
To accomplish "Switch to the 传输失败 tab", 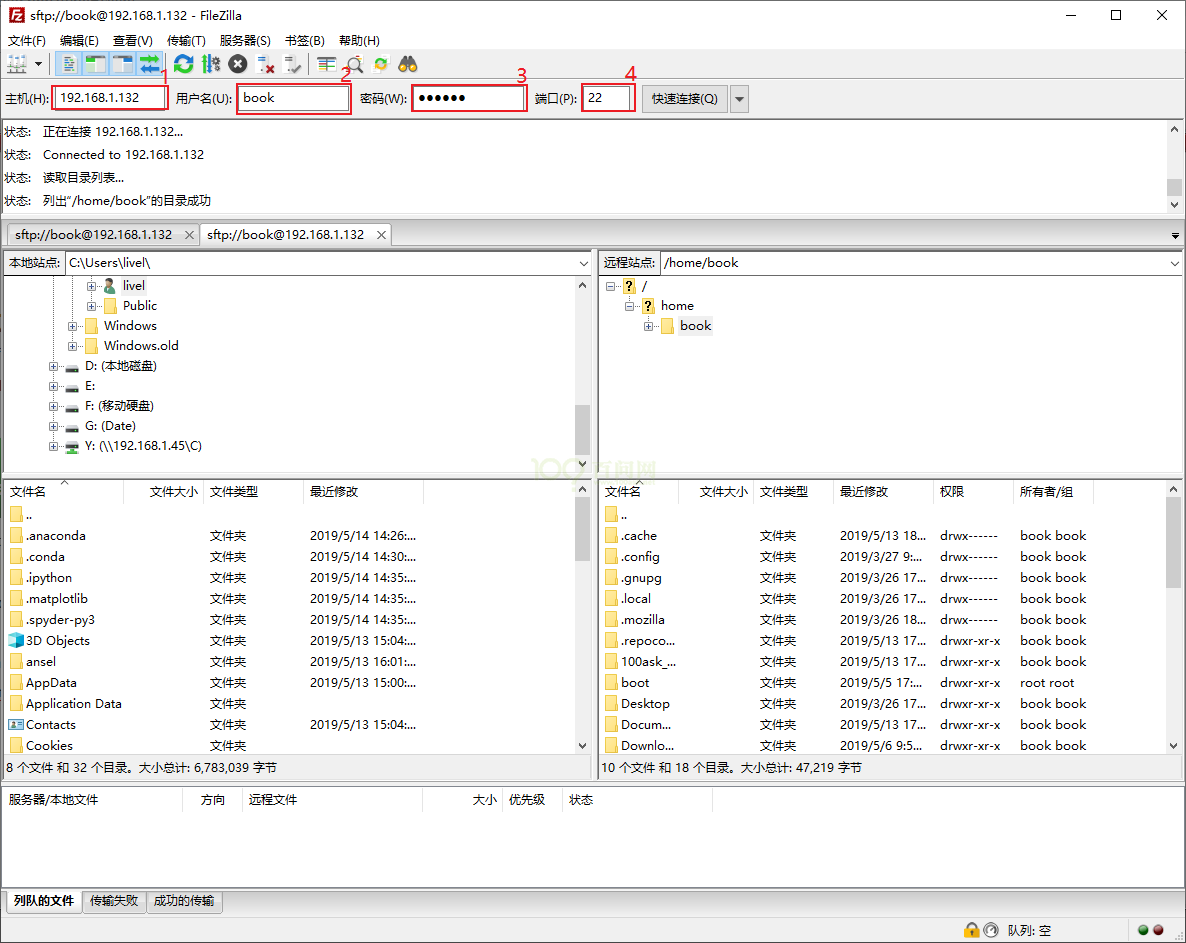I will pyautogui.click(x=113, y=901).
